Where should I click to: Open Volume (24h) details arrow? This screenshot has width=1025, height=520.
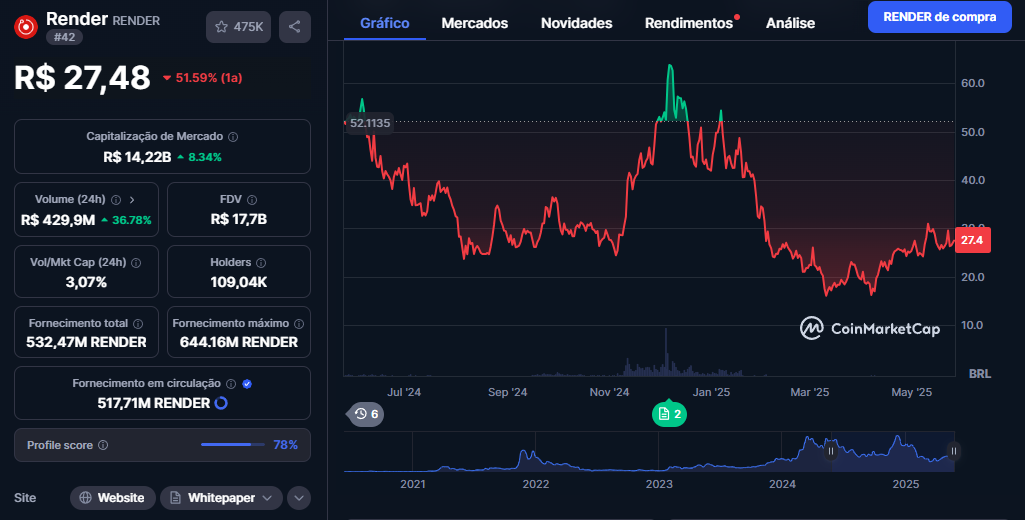(x=132, y=199)
